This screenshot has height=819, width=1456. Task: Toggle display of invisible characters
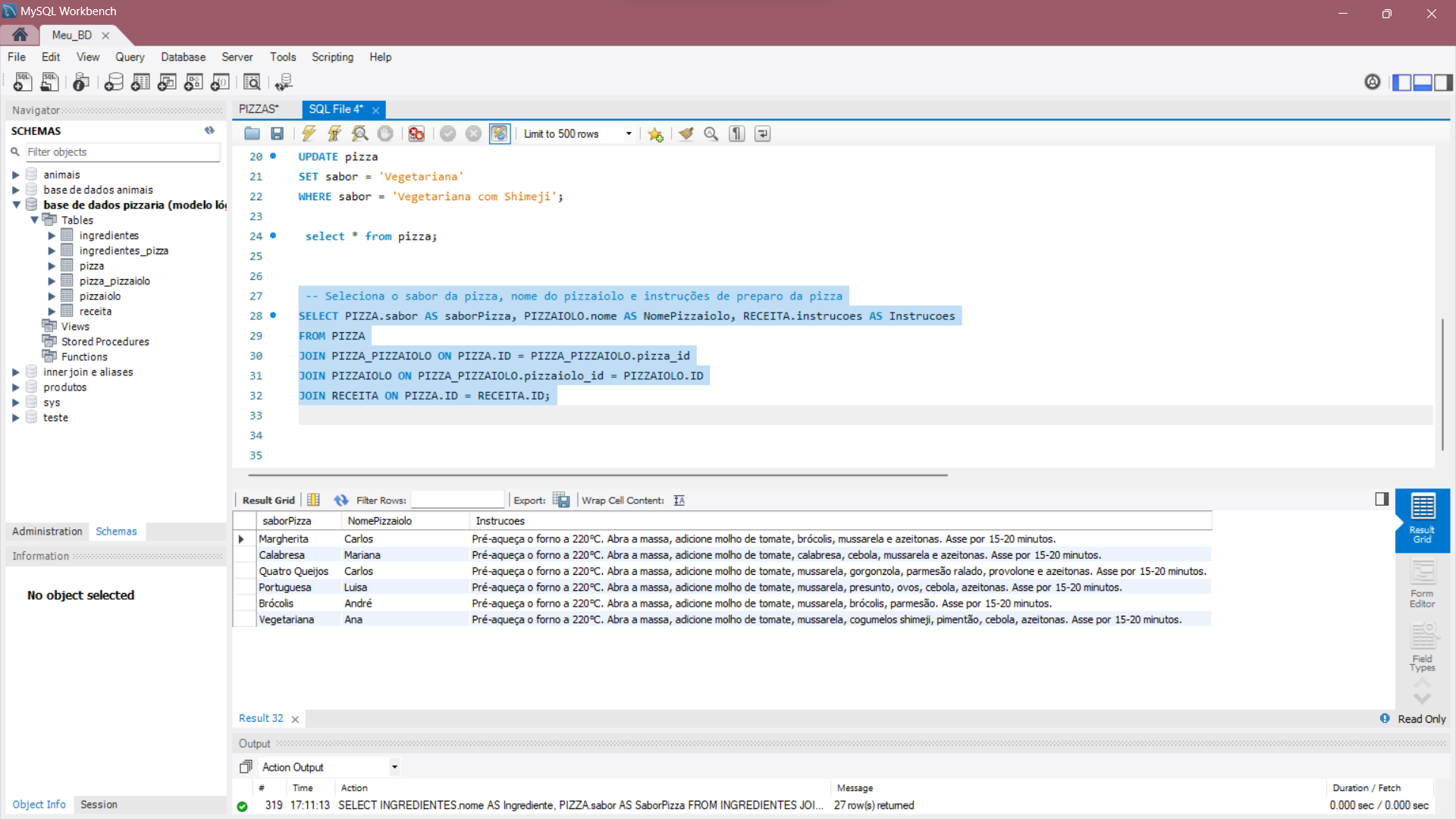point(736,133)
